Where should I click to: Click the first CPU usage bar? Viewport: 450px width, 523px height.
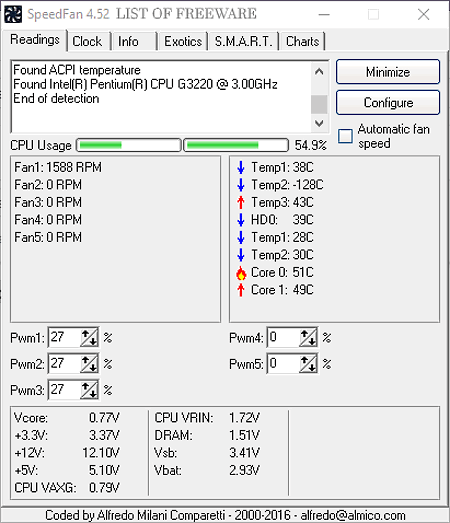click(129, 145)
